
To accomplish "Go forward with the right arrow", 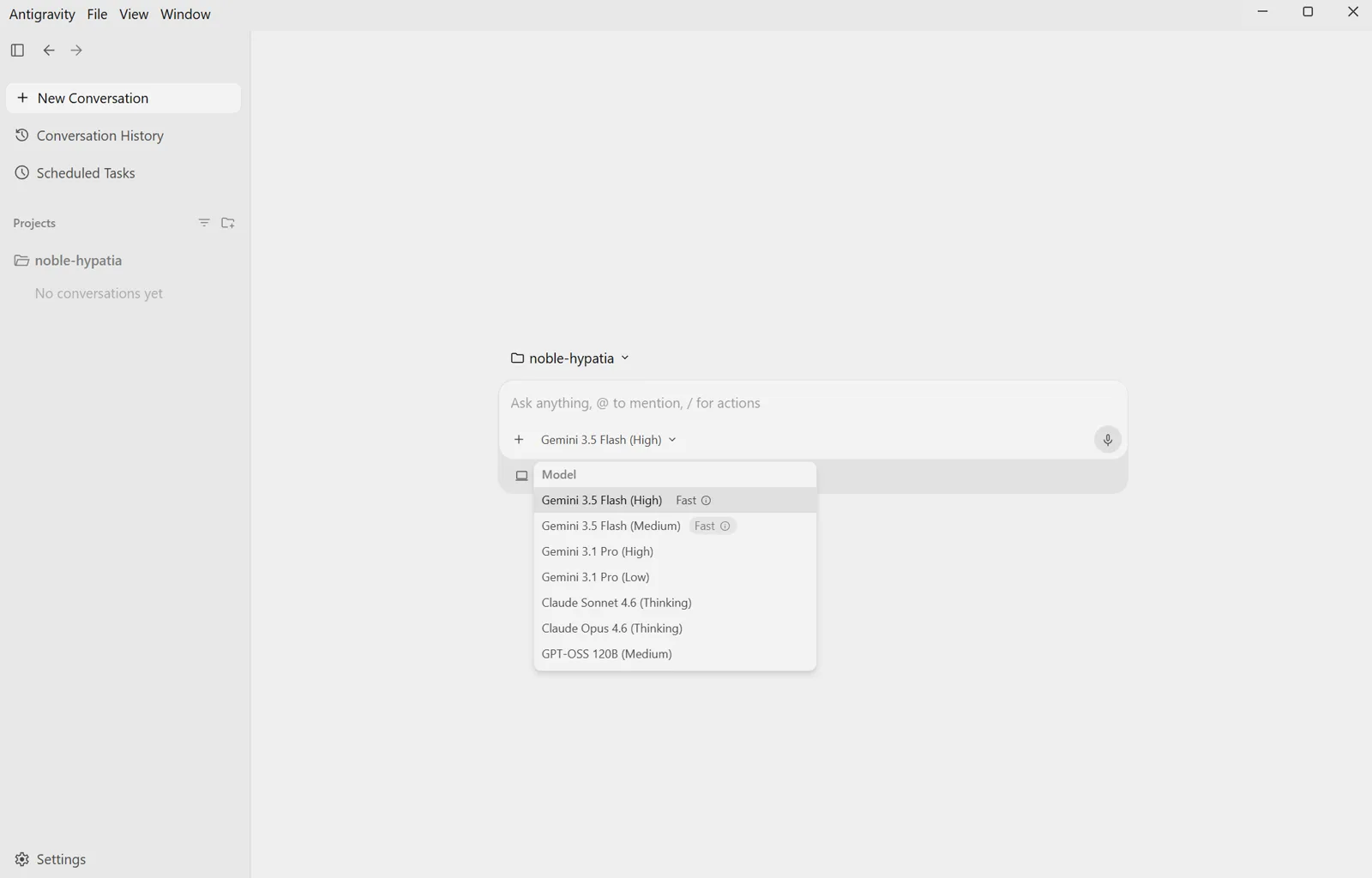I will pyautogui.click(x=76, y=50).
